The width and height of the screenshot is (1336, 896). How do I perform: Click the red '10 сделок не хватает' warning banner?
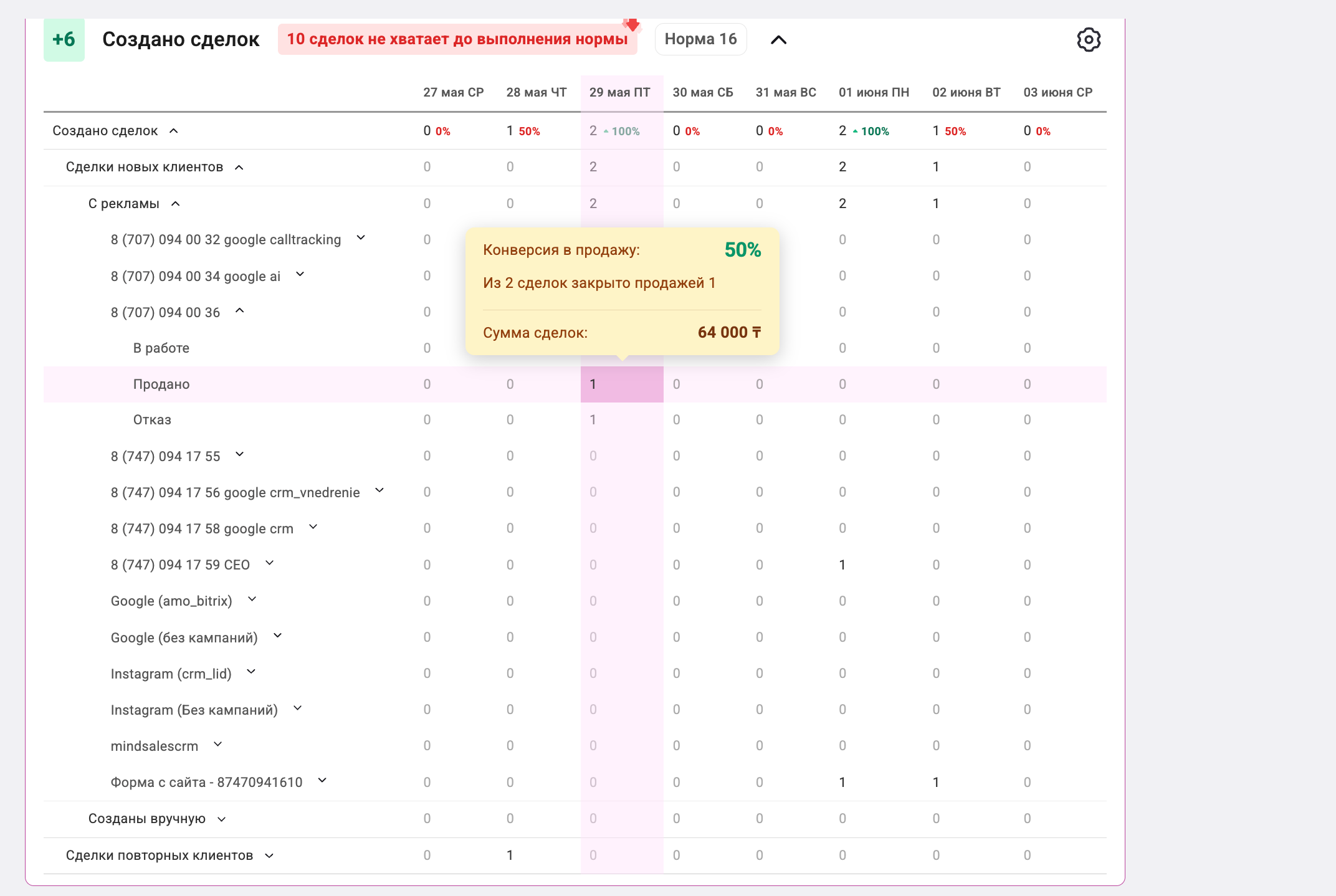457,39
